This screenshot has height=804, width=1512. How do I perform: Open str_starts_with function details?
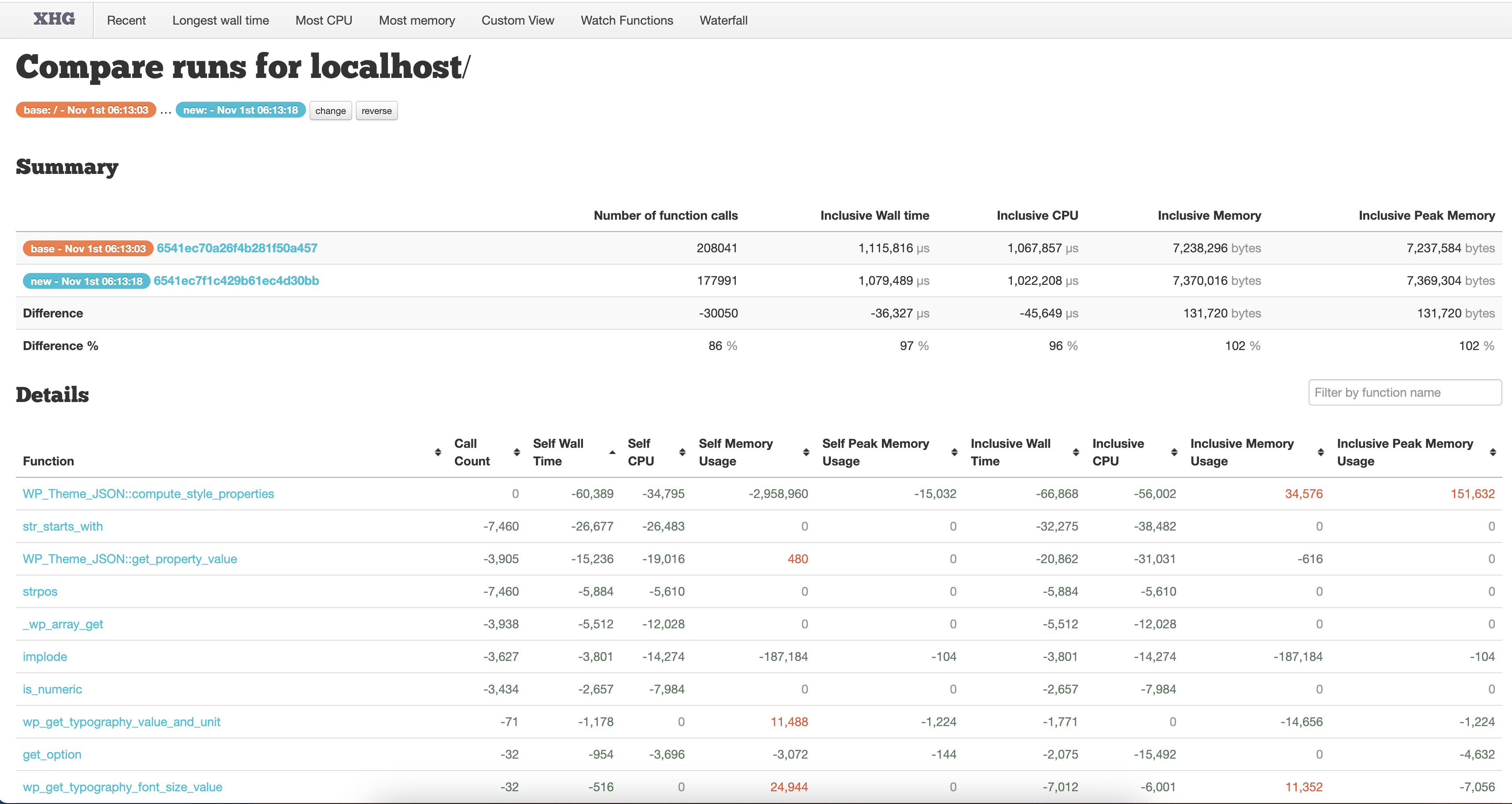click(62, 527)
